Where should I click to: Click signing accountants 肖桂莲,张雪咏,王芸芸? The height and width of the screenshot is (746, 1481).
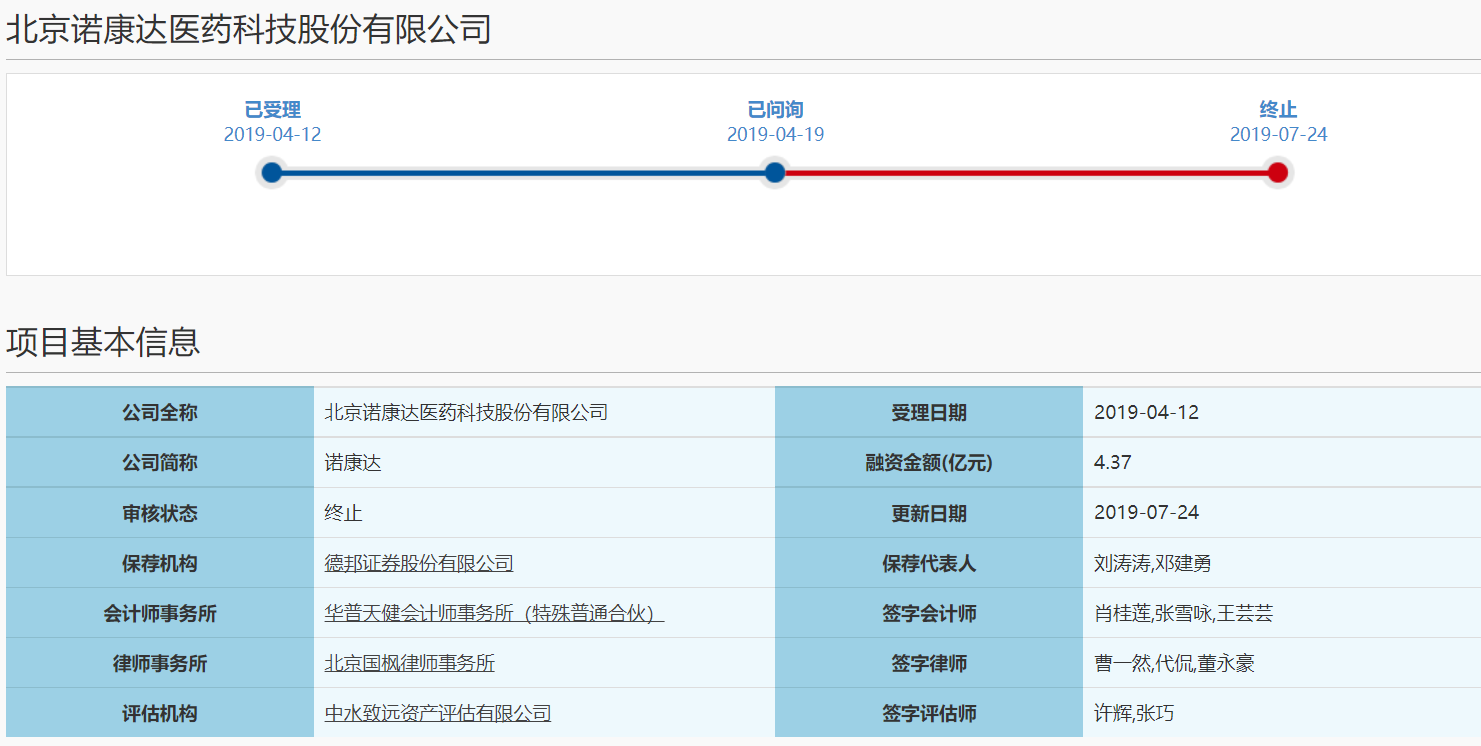(1183, 613)
